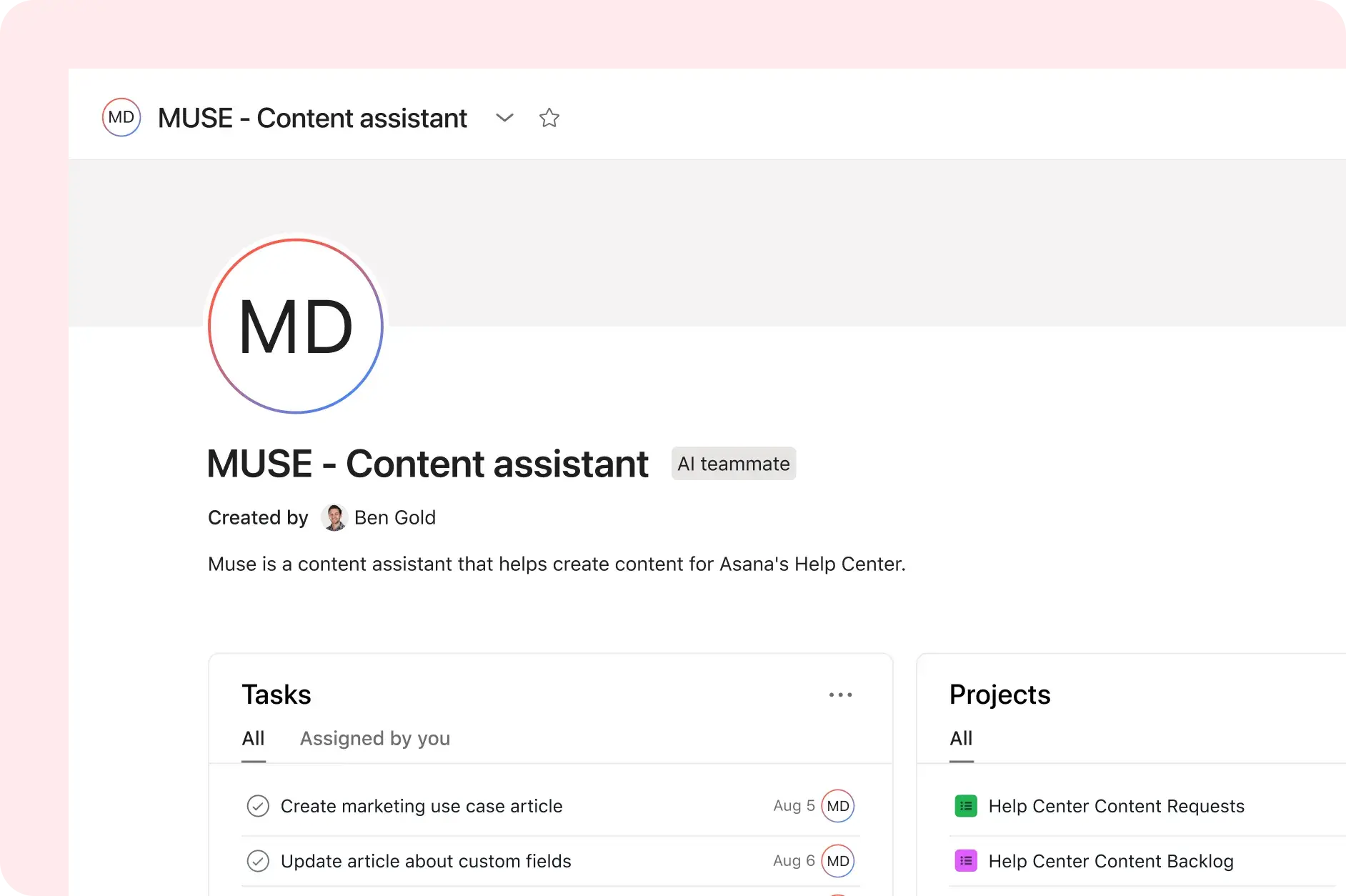Click the MD assignee avatar on the Aug 6 task
Viewport: 1346px width, 896px height.
coord(837,861)
